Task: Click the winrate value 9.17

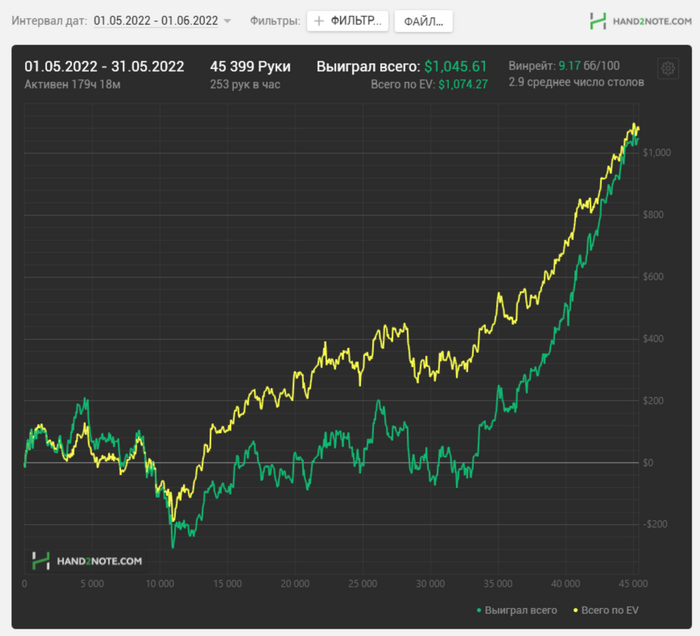Action: coord(569,66)
